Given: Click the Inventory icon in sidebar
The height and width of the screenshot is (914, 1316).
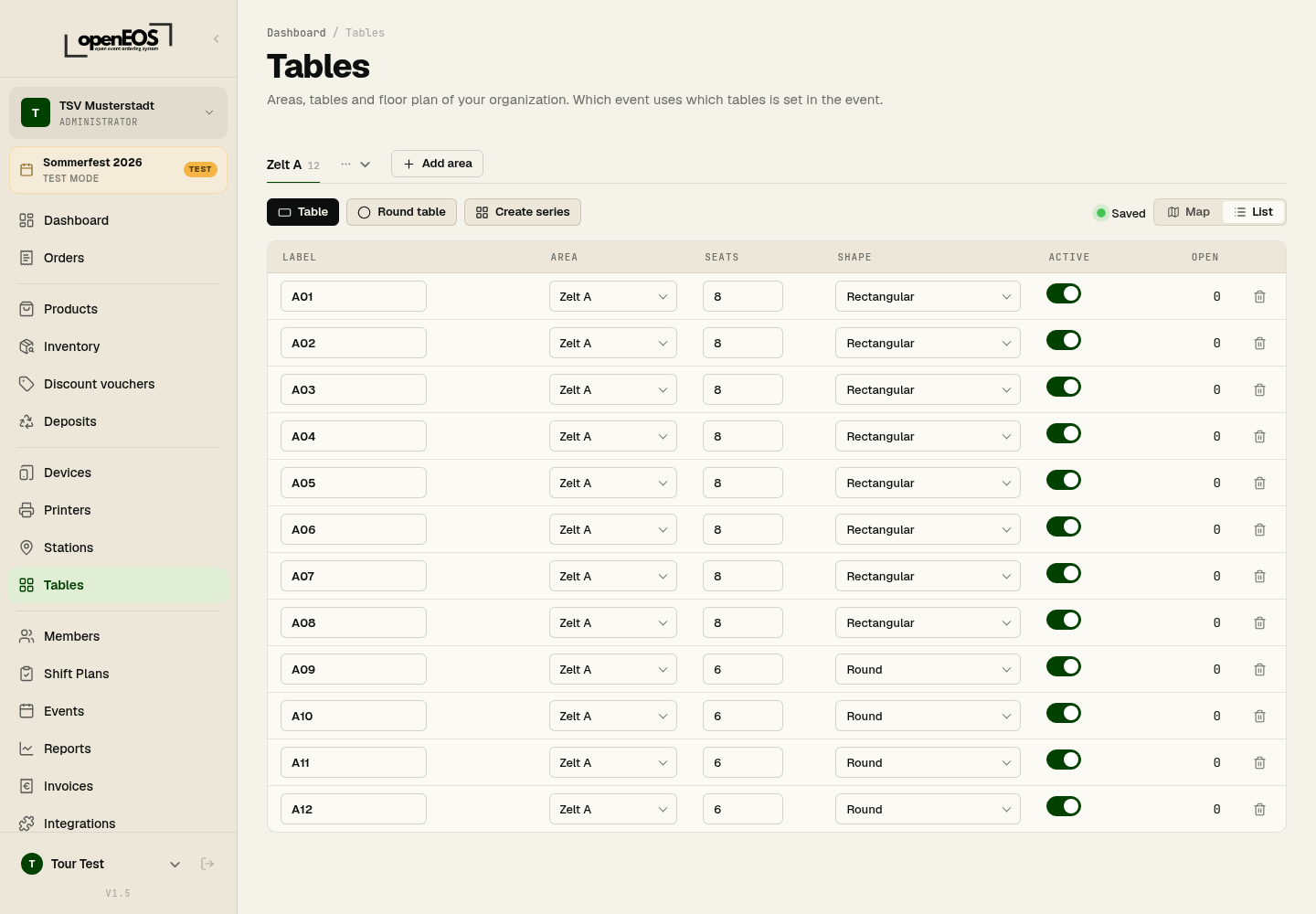Looking at the screenshot, I should tap(27, 346).
